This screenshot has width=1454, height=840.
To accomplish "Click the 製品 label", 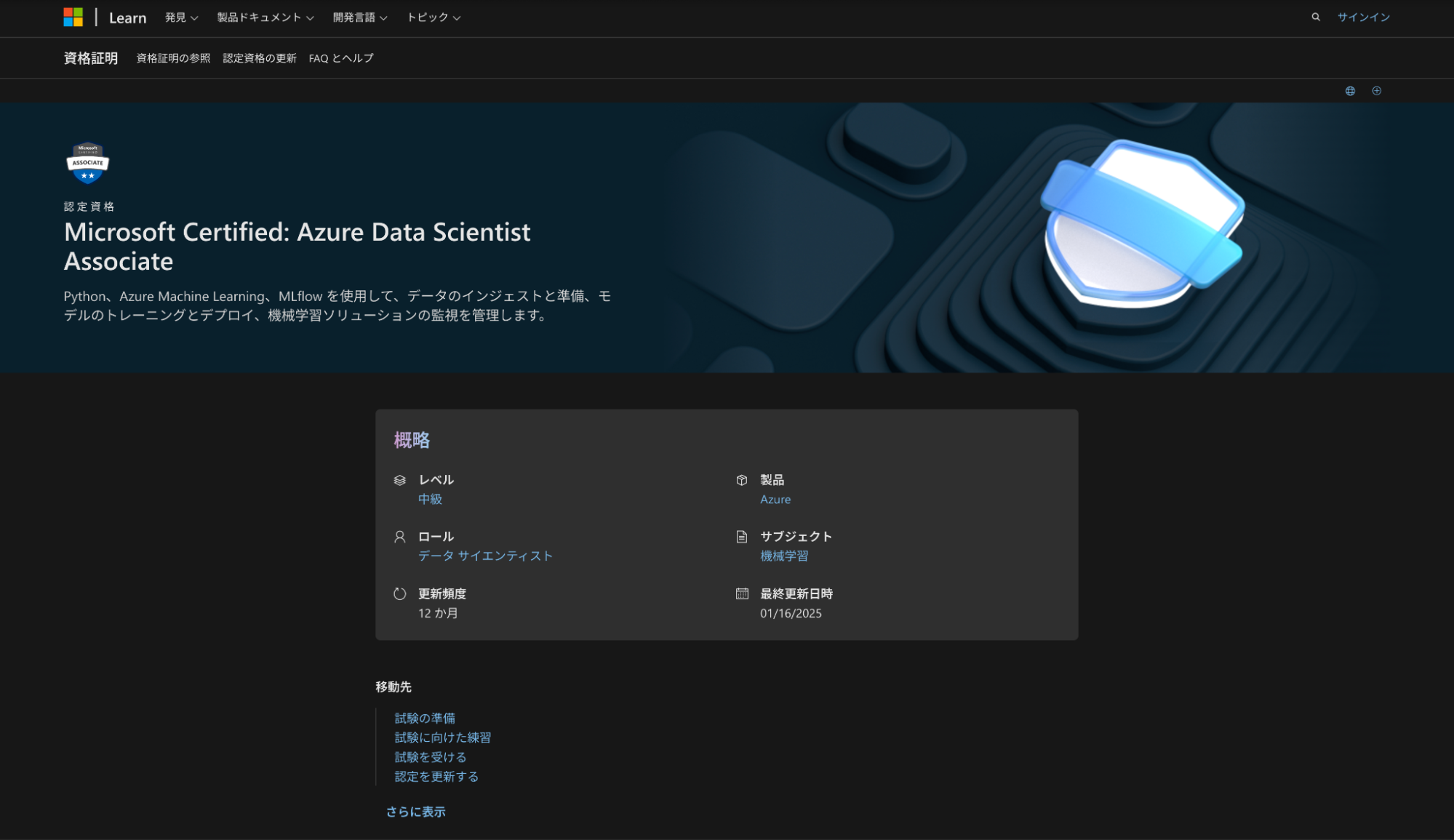I will (772, 480).
